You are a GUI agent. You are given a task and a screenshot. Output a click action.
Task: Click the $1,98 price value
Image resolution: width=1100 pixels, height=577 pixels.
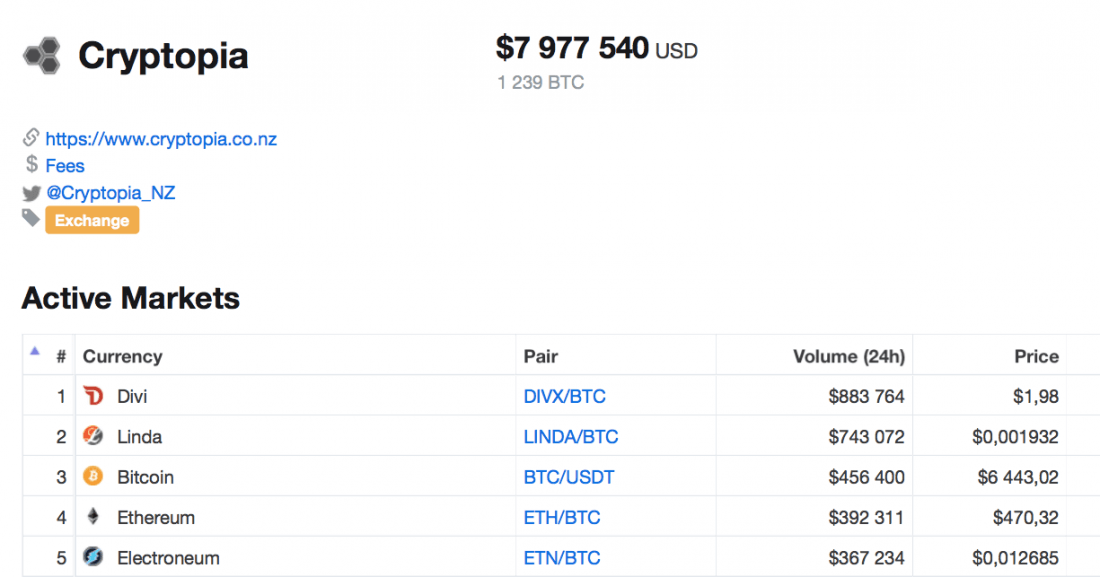click(x=1035, y=397)
